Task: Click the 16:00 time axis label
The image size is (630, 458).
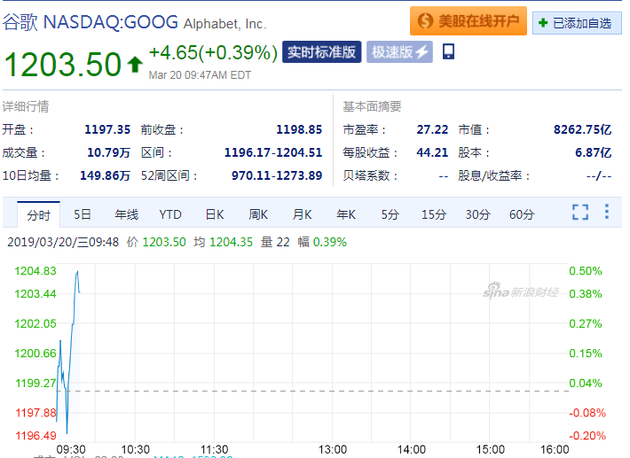Action: [x=555, y=449]
